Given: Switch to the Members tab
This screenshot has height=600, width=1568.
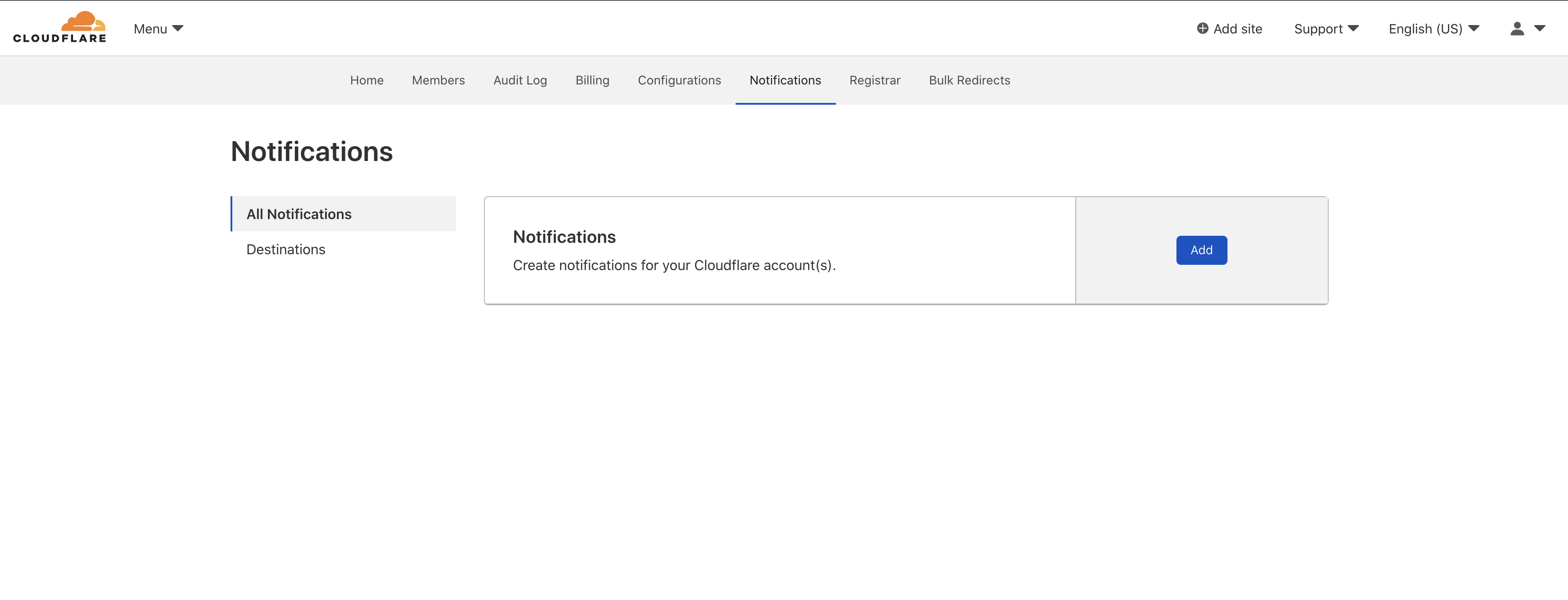Looking at the screenshot, I should click(x=438, y=80).
